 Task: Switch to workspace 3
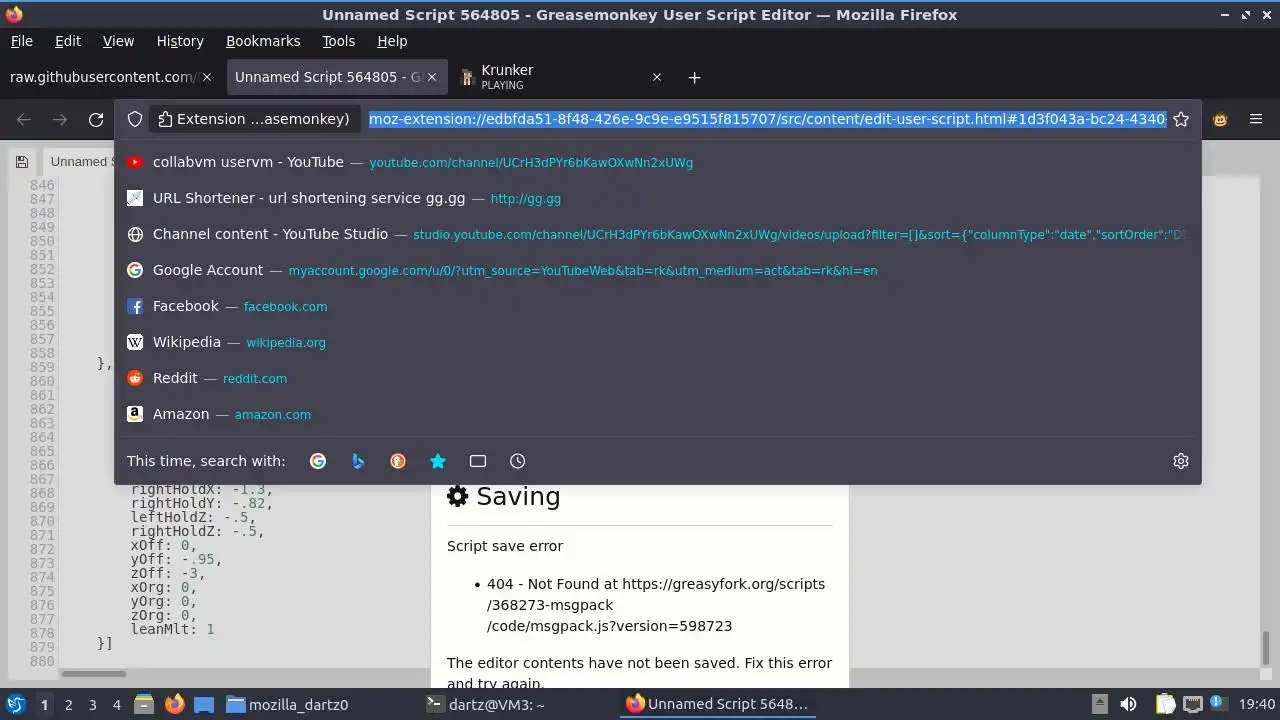point(92,704)
